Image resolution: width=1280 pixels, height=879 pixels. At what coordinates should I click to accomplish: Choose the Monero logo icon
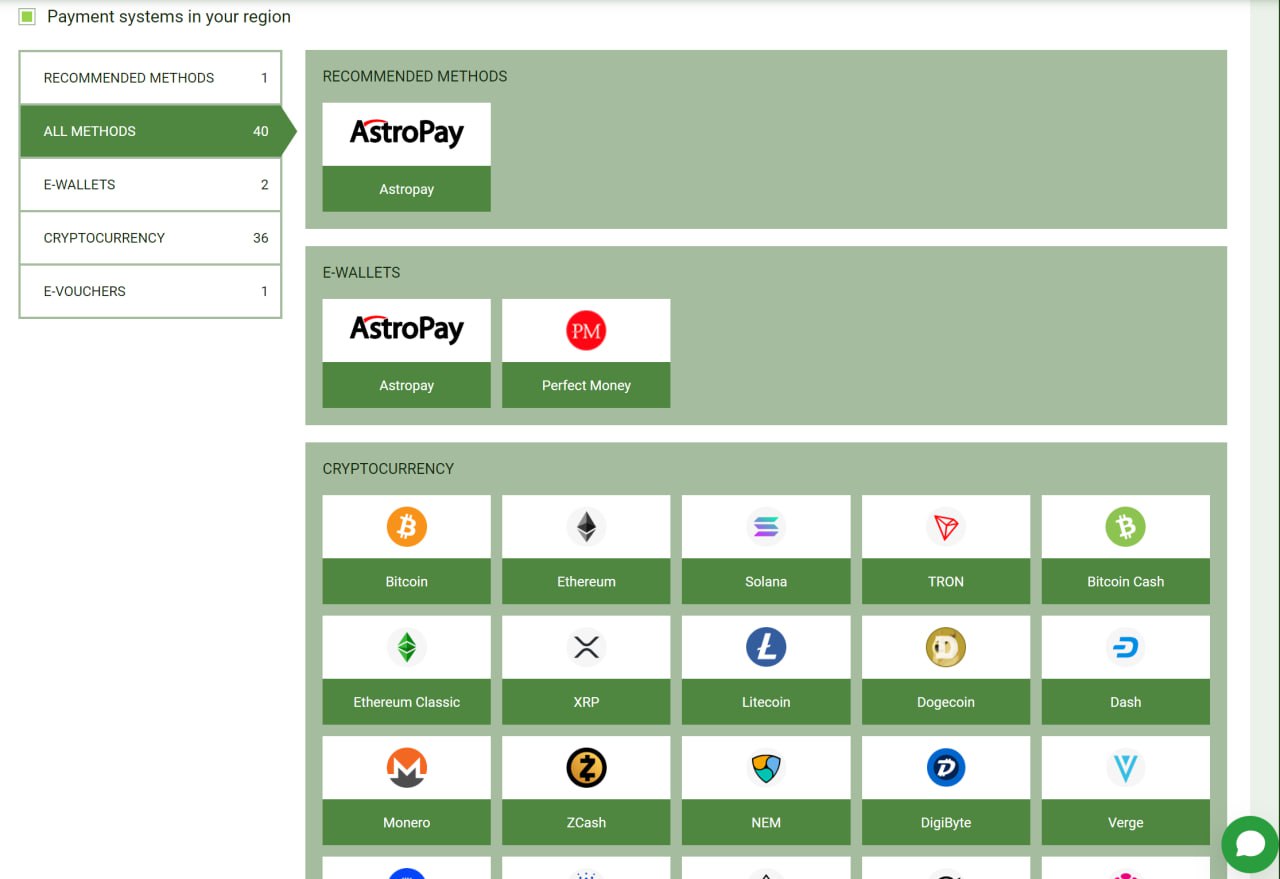[x=406, y=768]
